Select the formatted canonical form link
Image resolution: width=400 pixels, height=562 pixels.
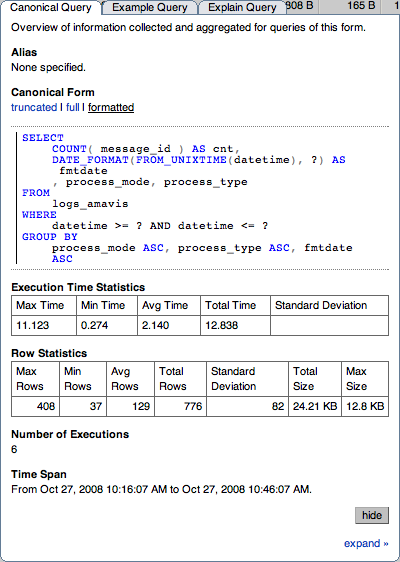pyautogui.click(x=111, y=107)
